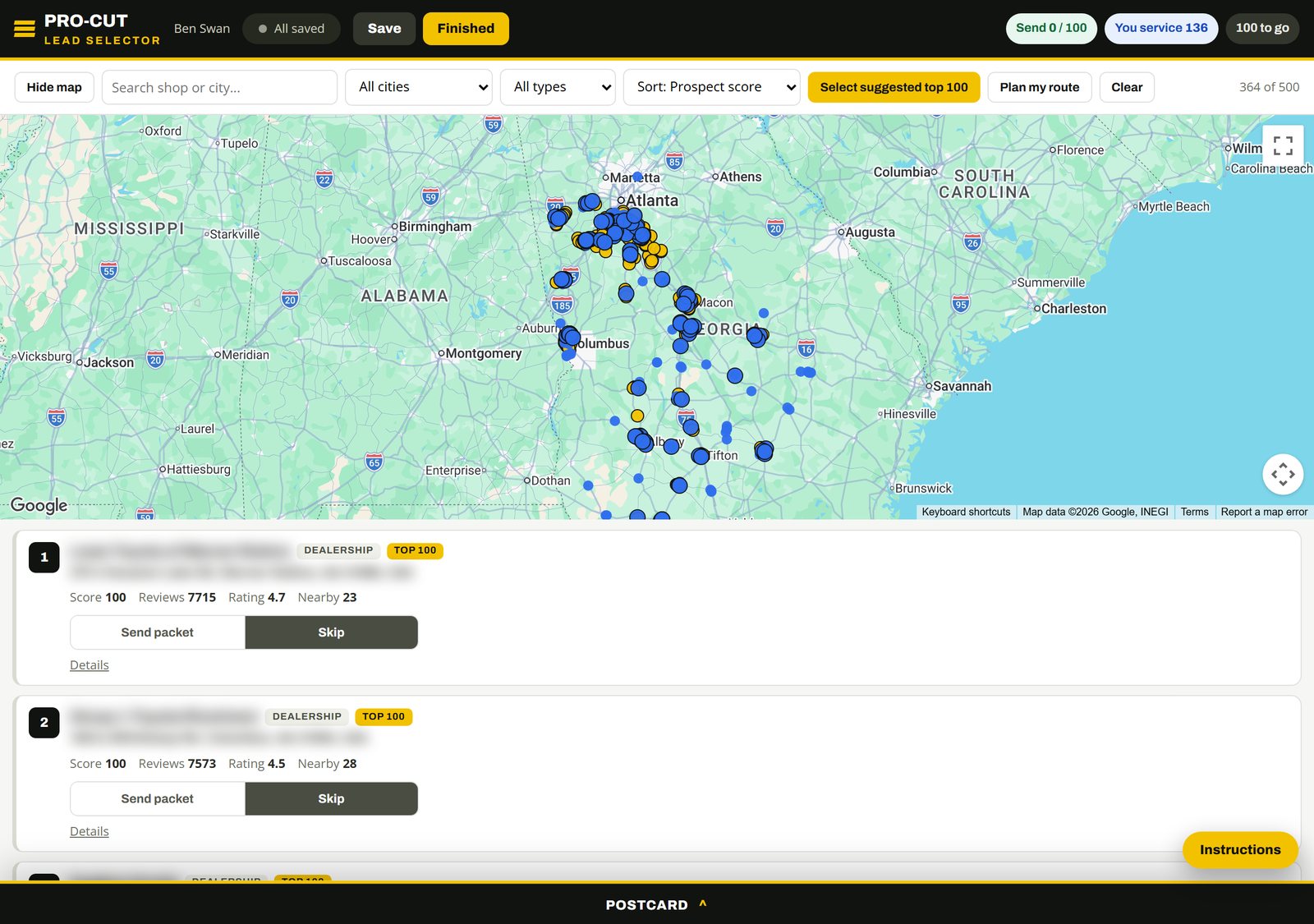The image size is (1314, 924).
Task: Click the Google logo on map
Action: coord(39,505)
